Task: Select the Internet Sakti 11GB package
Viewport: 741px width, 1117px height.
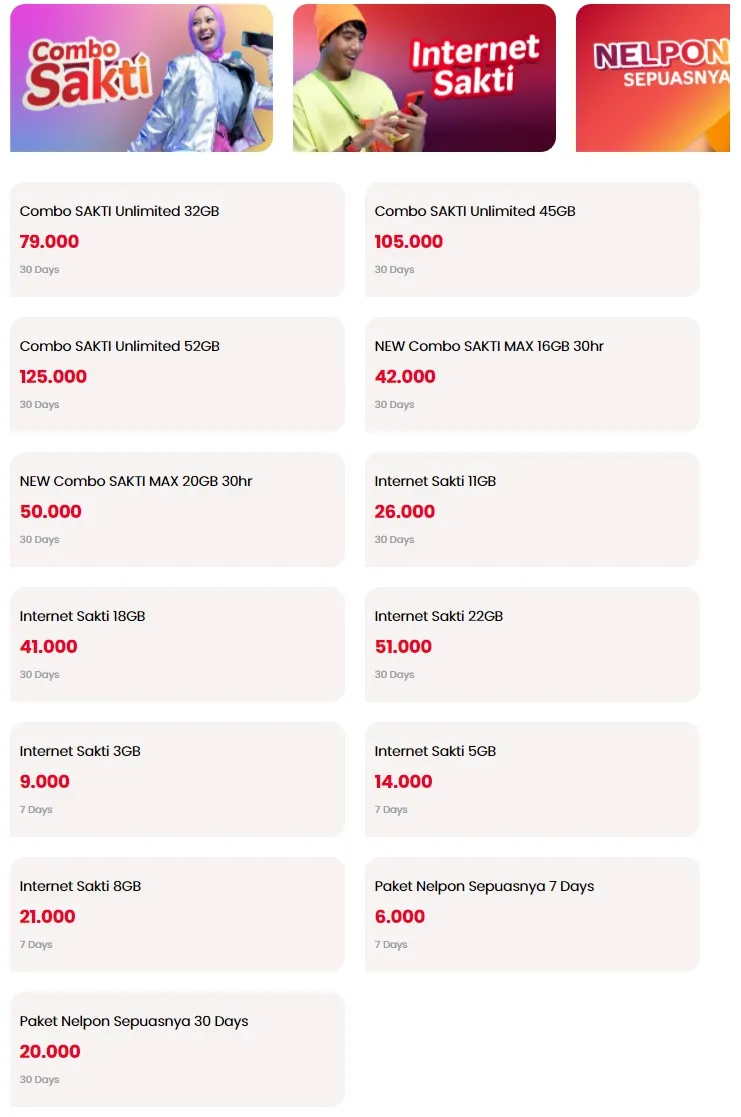Action: point(532,508)
